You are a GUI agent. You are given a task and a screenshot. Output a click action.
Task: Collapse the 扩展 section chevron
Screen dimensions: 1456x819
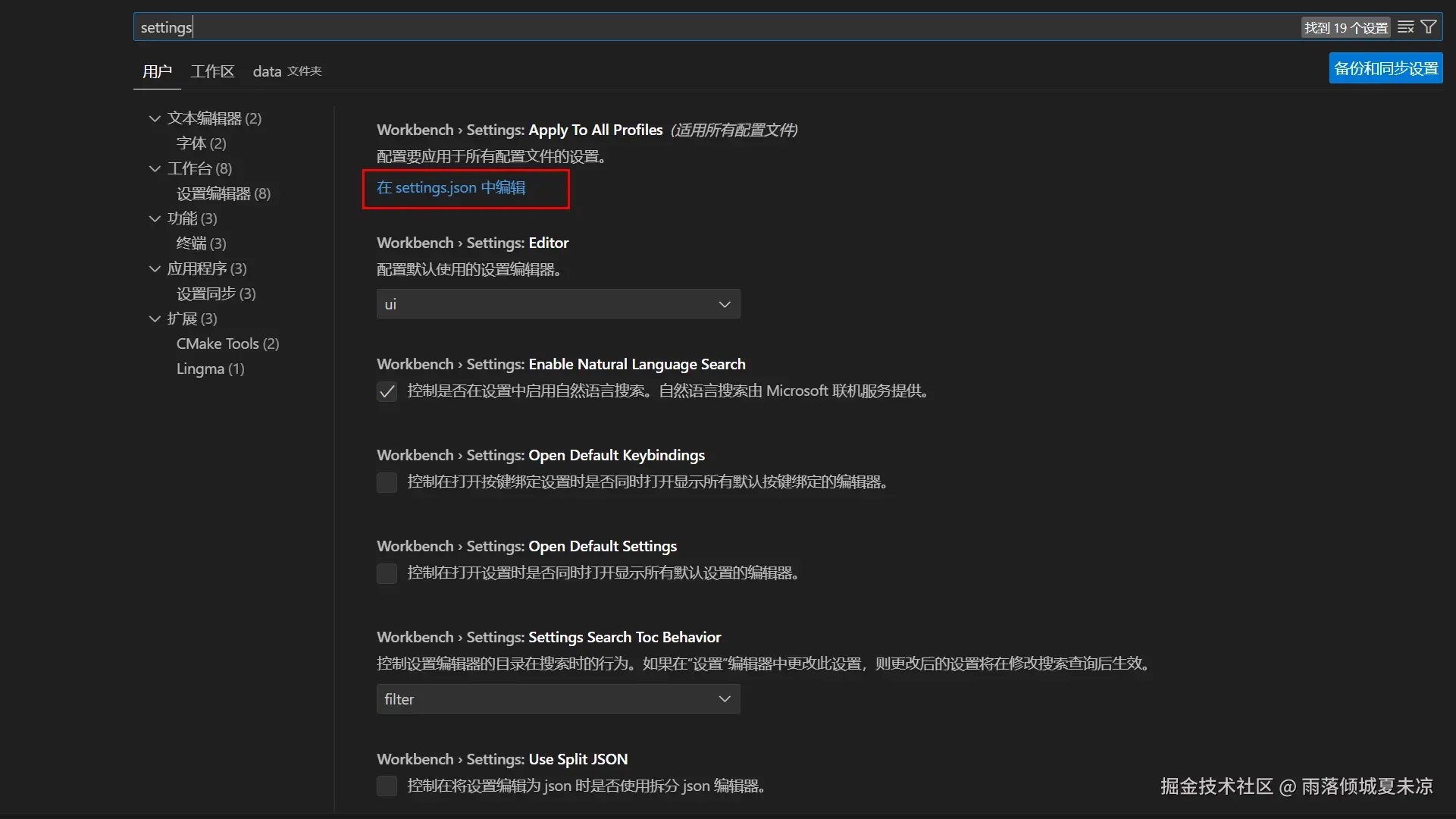pos(155,318)
